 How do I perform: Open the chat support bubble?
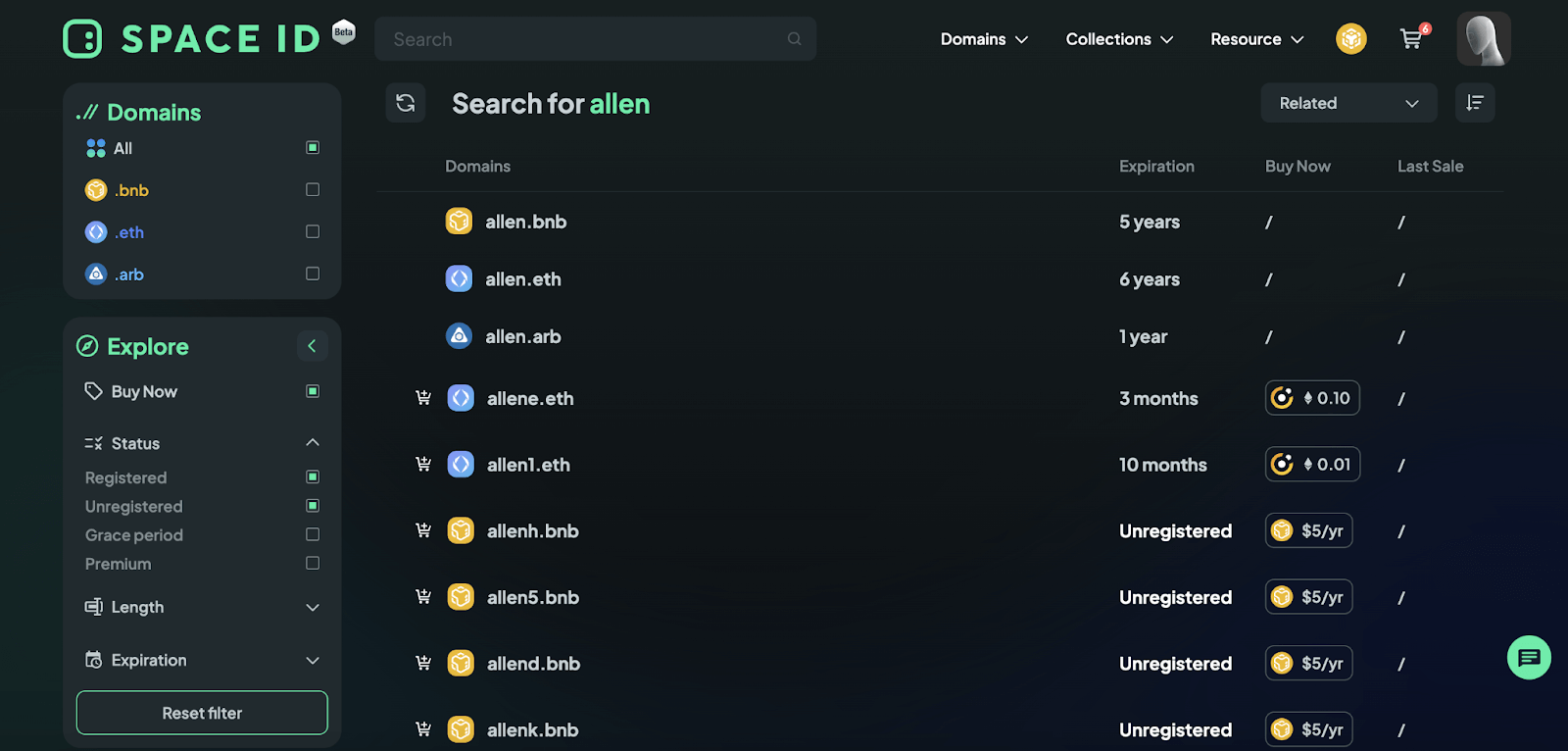(1529, 658)
